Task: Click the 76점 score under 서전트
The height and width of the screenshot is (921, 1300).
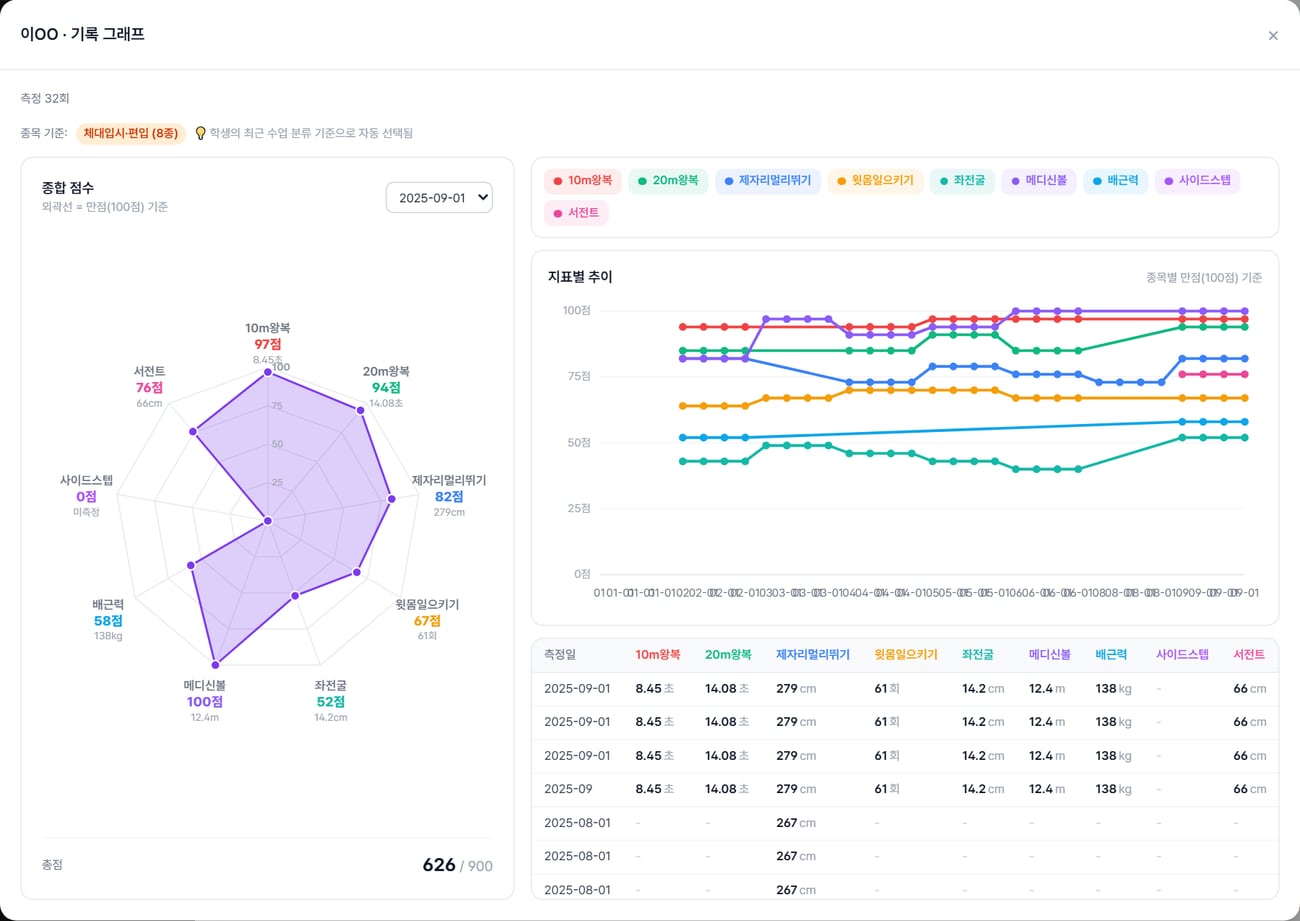Action: [149, 387]
